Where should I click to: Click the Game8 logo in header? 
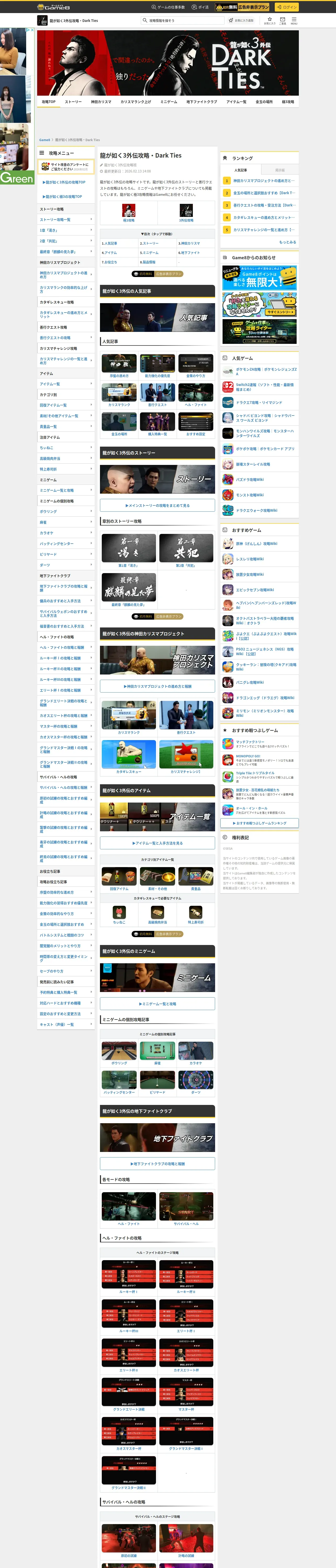(x=54, y=7)
